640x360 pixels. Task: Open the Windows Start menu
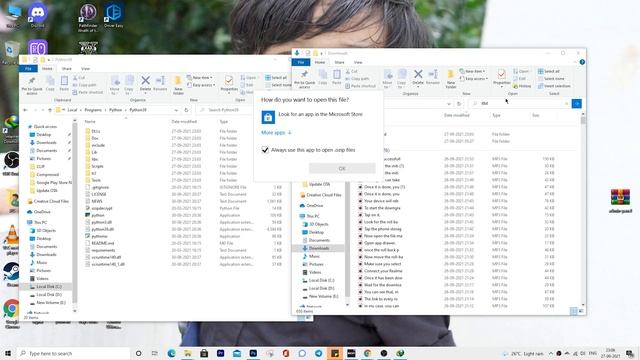pyautogui.click(x=7, y=353)
